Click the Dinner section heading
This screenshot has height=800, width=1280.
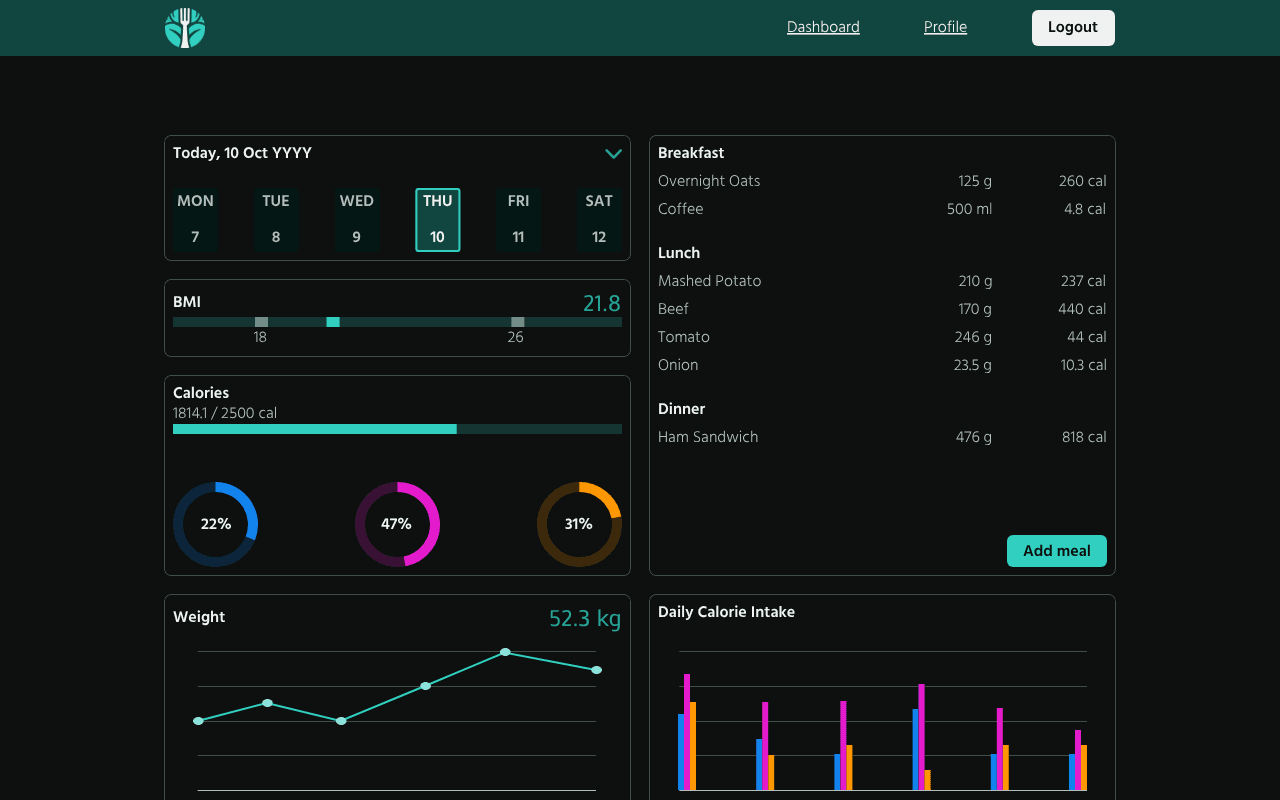coord(681,409)
